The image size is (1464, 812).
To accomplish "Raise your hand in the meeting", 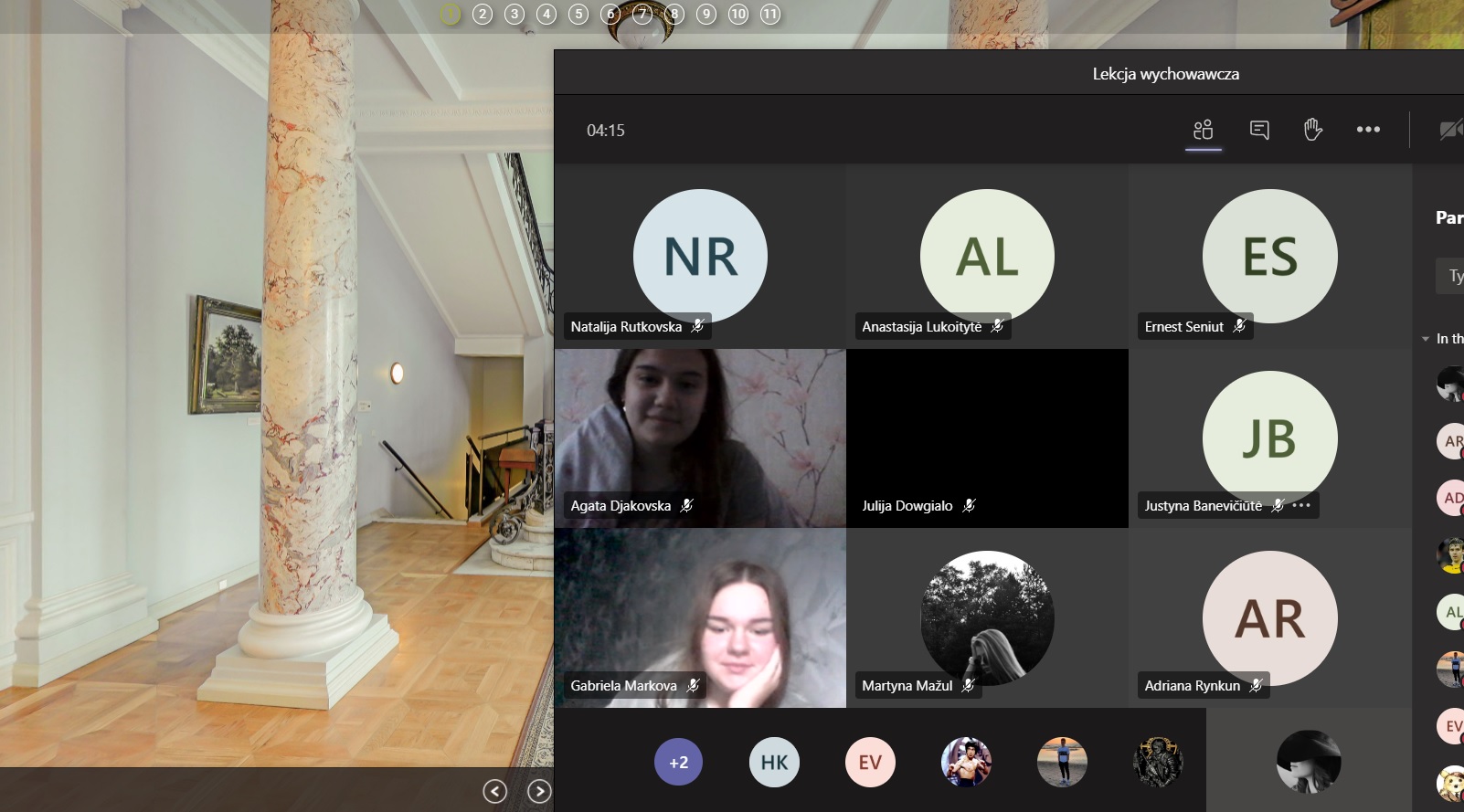I will pos(1313,130).
